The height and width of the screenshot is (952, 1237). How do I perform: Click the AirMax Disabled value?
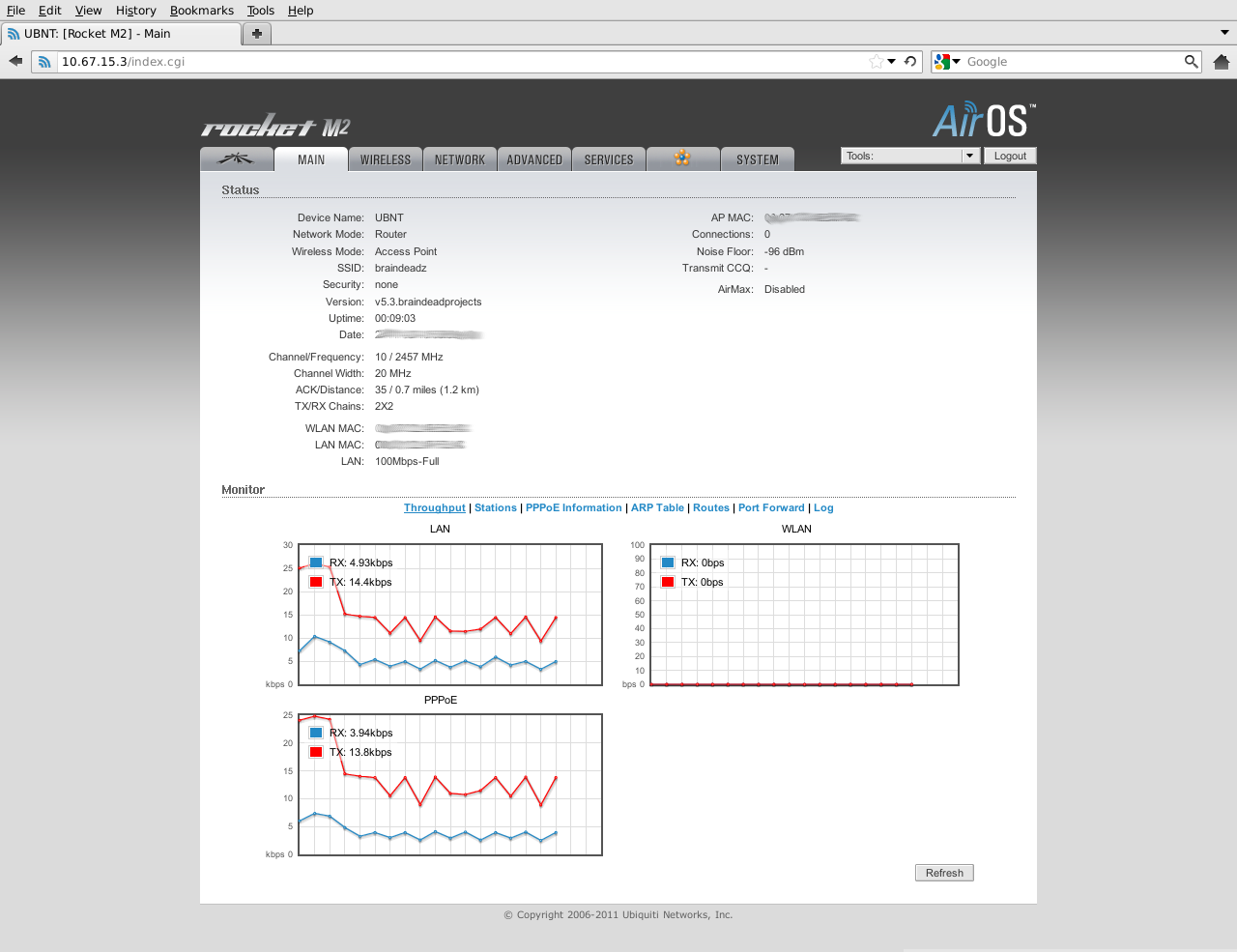[785, 289]
